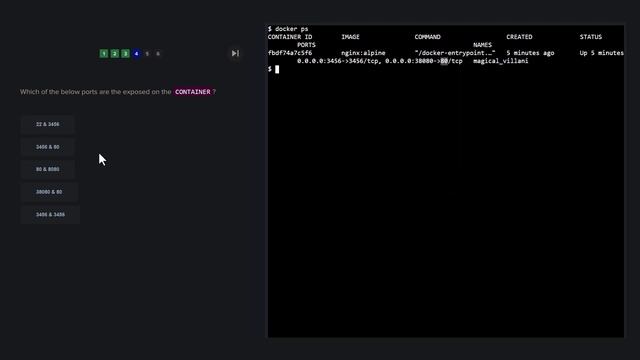Click port mapping 0.0.0.0:3456->3456/tcp
Image resolution: width=640 pixels, height=360 pixels.
tap(338, 61)
